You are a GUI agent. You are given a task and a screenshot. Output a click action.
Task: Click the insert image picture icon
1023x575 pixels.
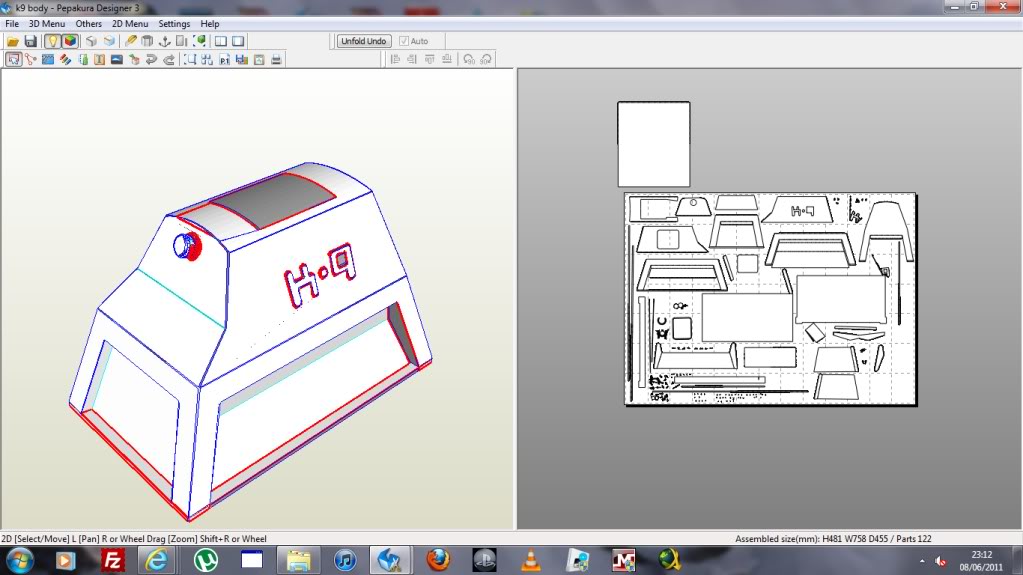click(117, 59)
